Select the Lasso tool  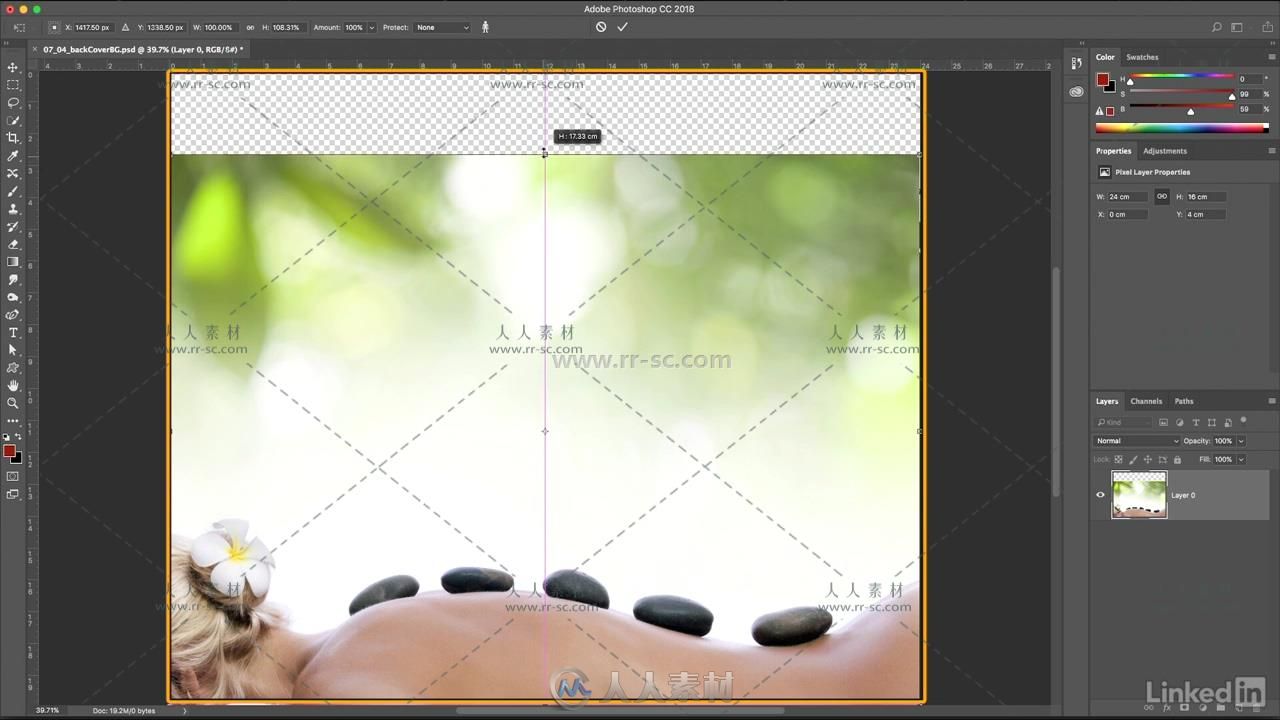click(x=13, y=103)
